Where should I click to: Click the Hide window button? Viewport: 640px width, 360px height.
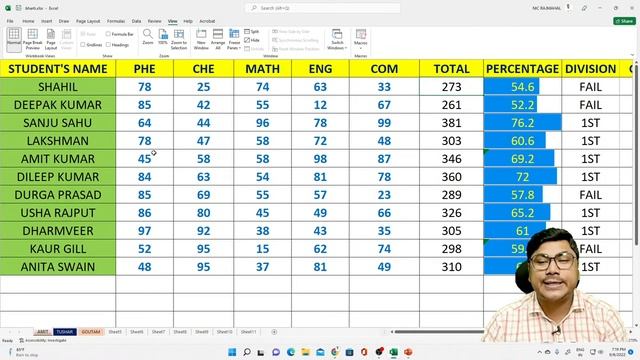[252, 40]
